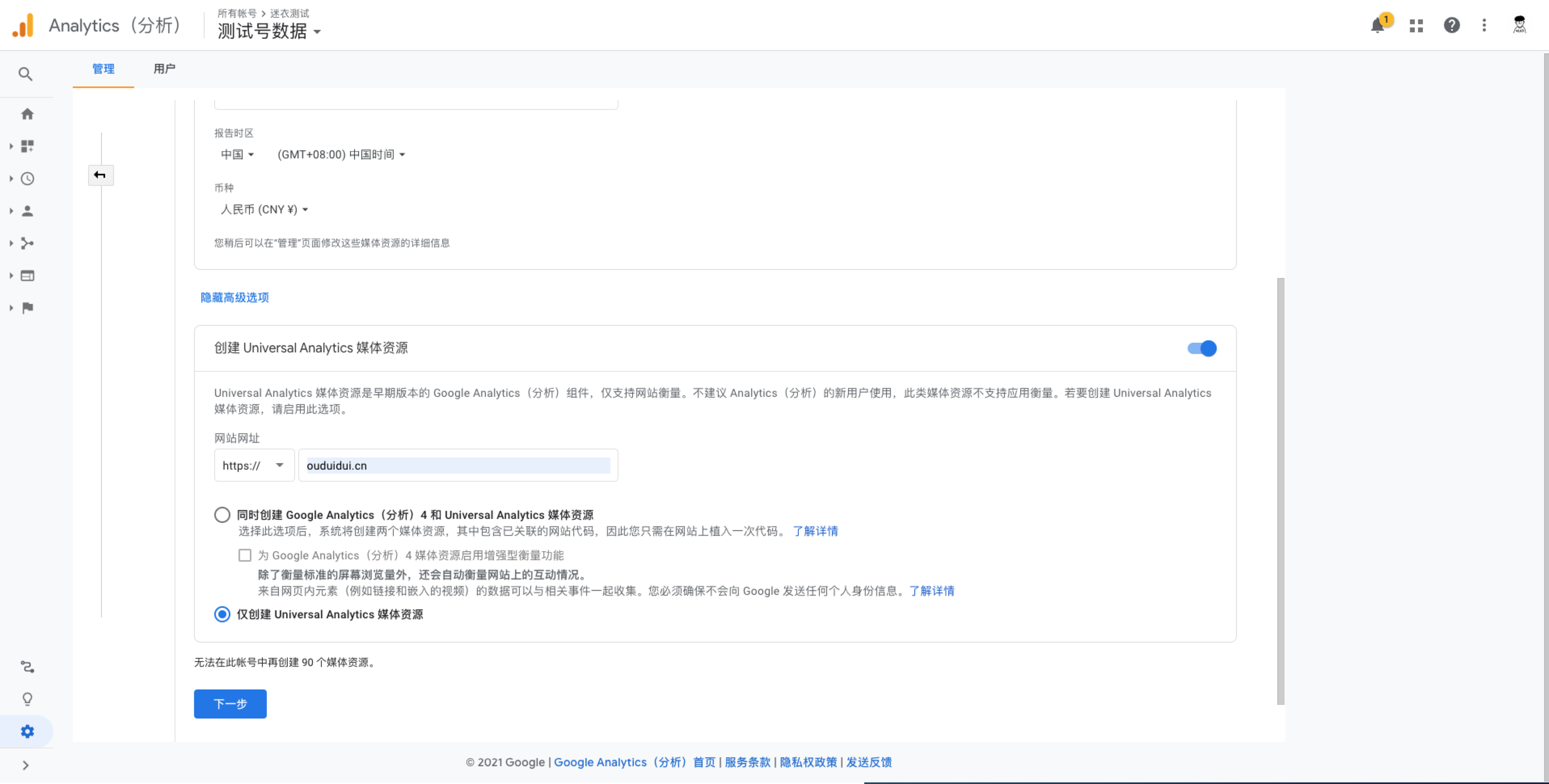Open the 人民币 (CNY ¥) currency dropdown
The width and height of the screenshot is (1549, 784).
264,209
